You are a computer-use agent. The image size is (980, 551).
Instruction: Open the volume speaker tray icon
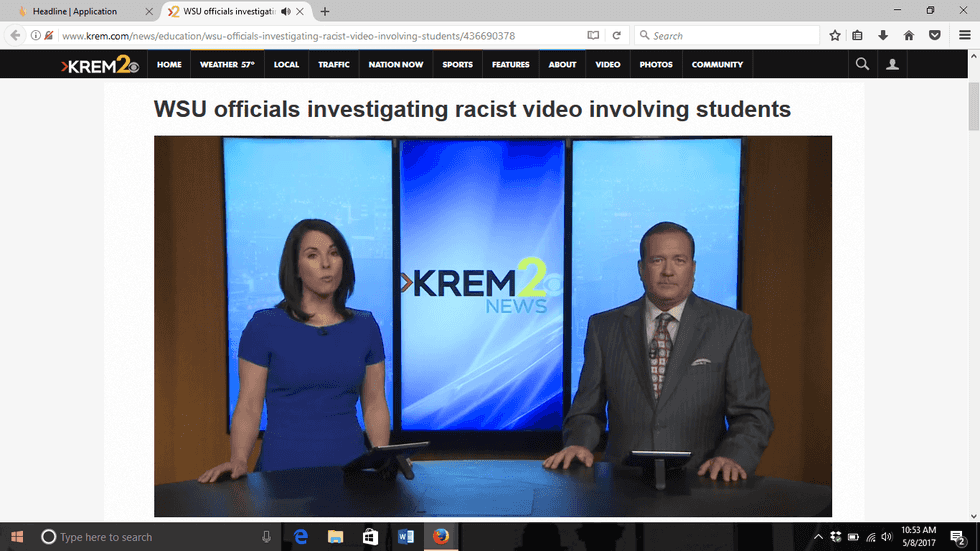pyautogui.click(x=887, y=537)
